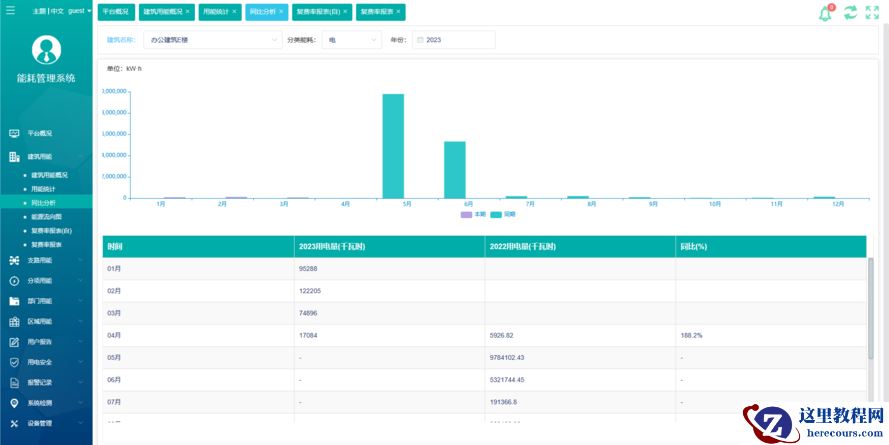Switch to the 用能统计 tab
Image resolution: width=889 pixels, height=445 pixels.
[214, 12]
